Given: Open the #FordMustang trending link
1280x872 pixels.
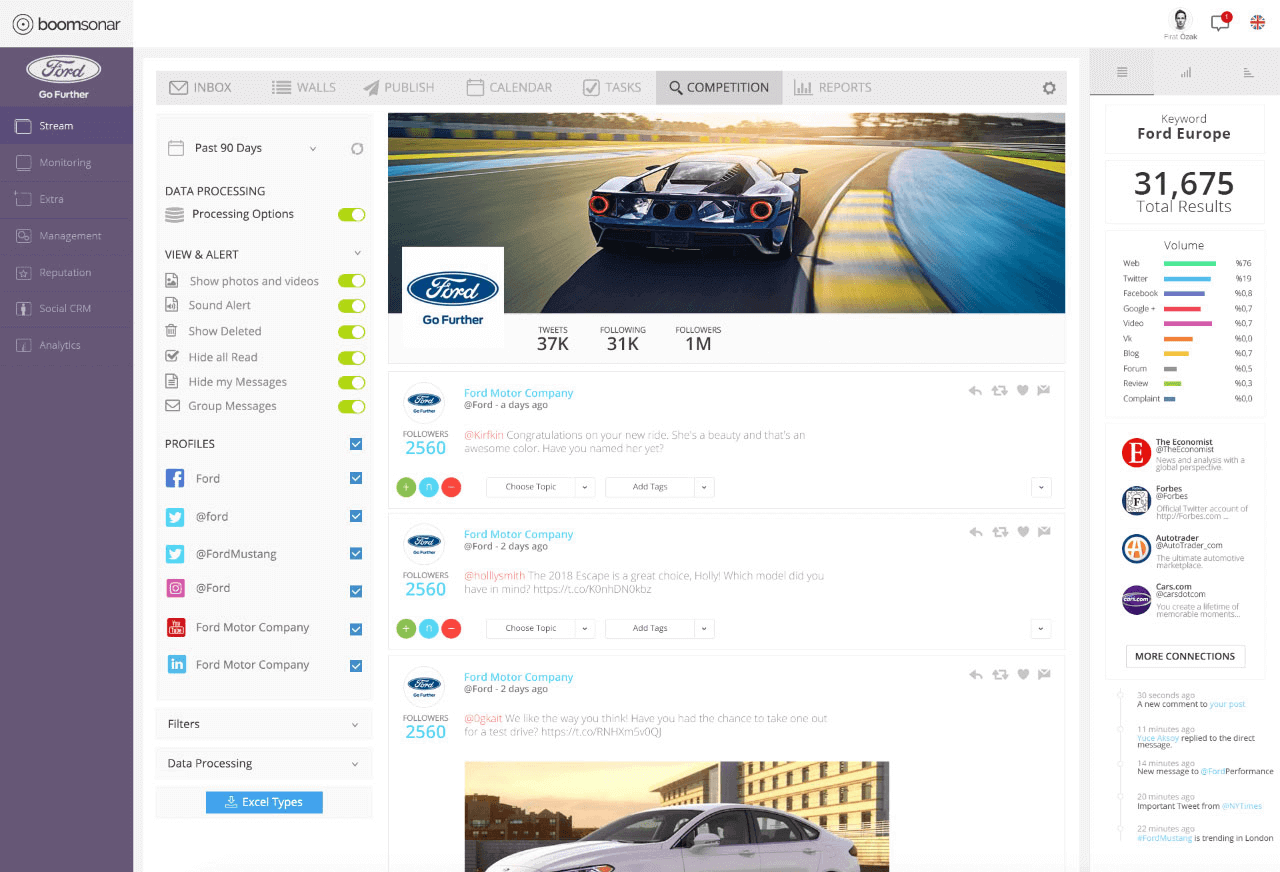Looking at the screenshot, I should click(x=1165, y=838).
